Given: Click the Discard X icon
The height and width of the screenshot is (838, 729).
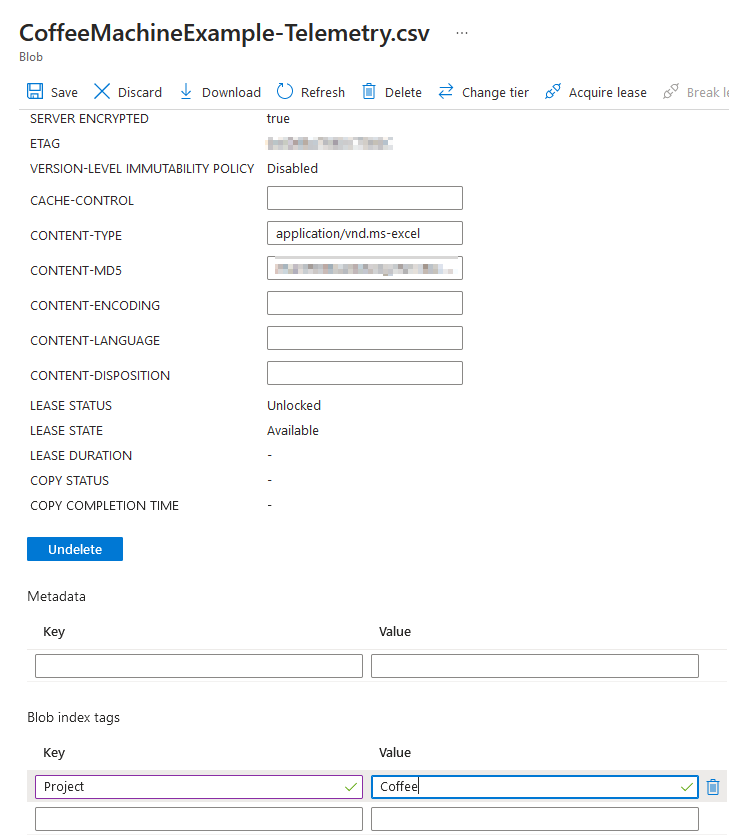Looking at the screenshot, I should coord(102,92).
